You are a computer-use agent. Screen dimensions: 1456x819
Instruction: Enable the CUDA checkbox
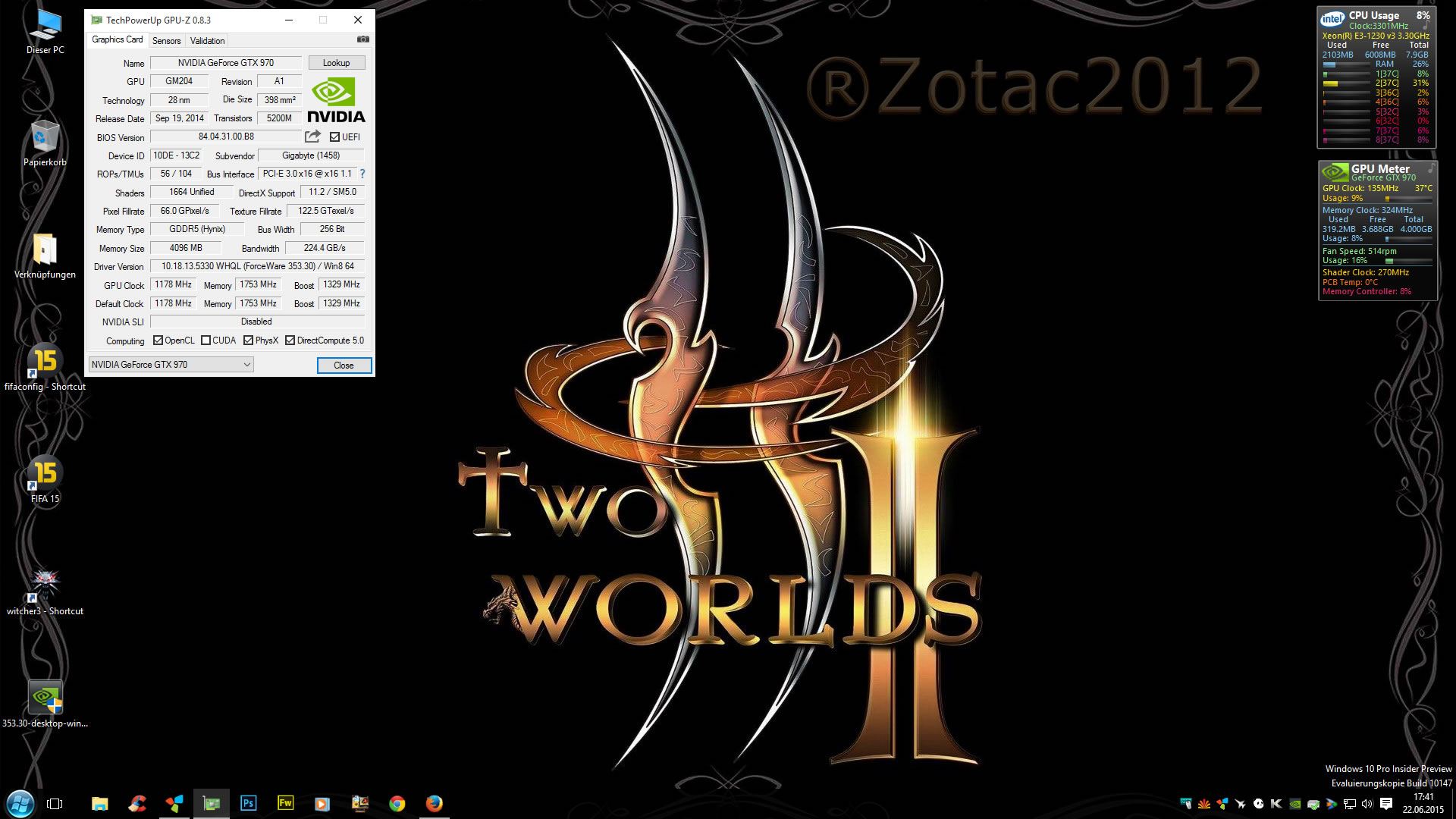(x=206, y=340)
